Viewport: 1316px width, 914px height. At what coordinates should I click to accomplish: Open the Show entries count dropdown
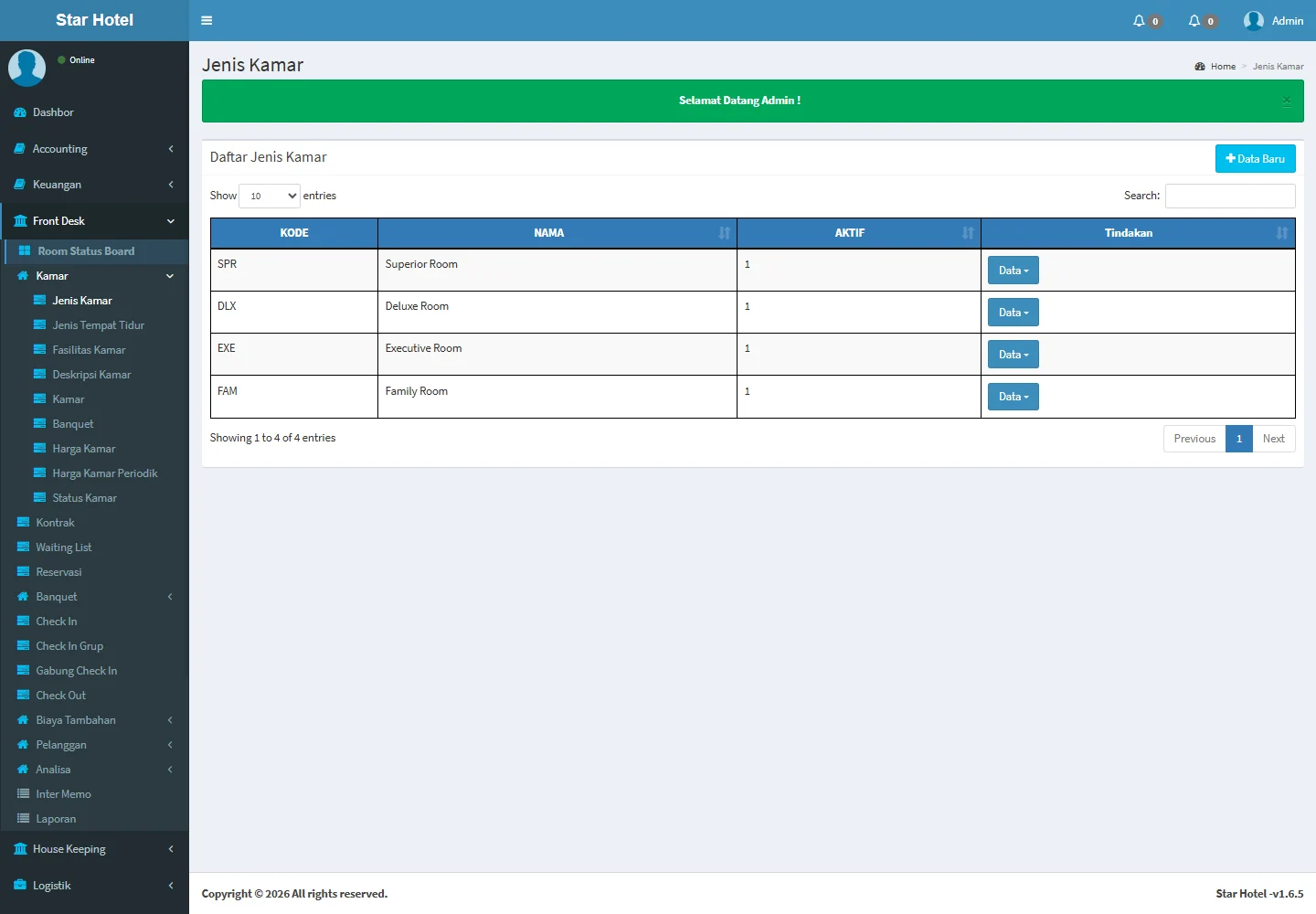click(x=270, y=196)
